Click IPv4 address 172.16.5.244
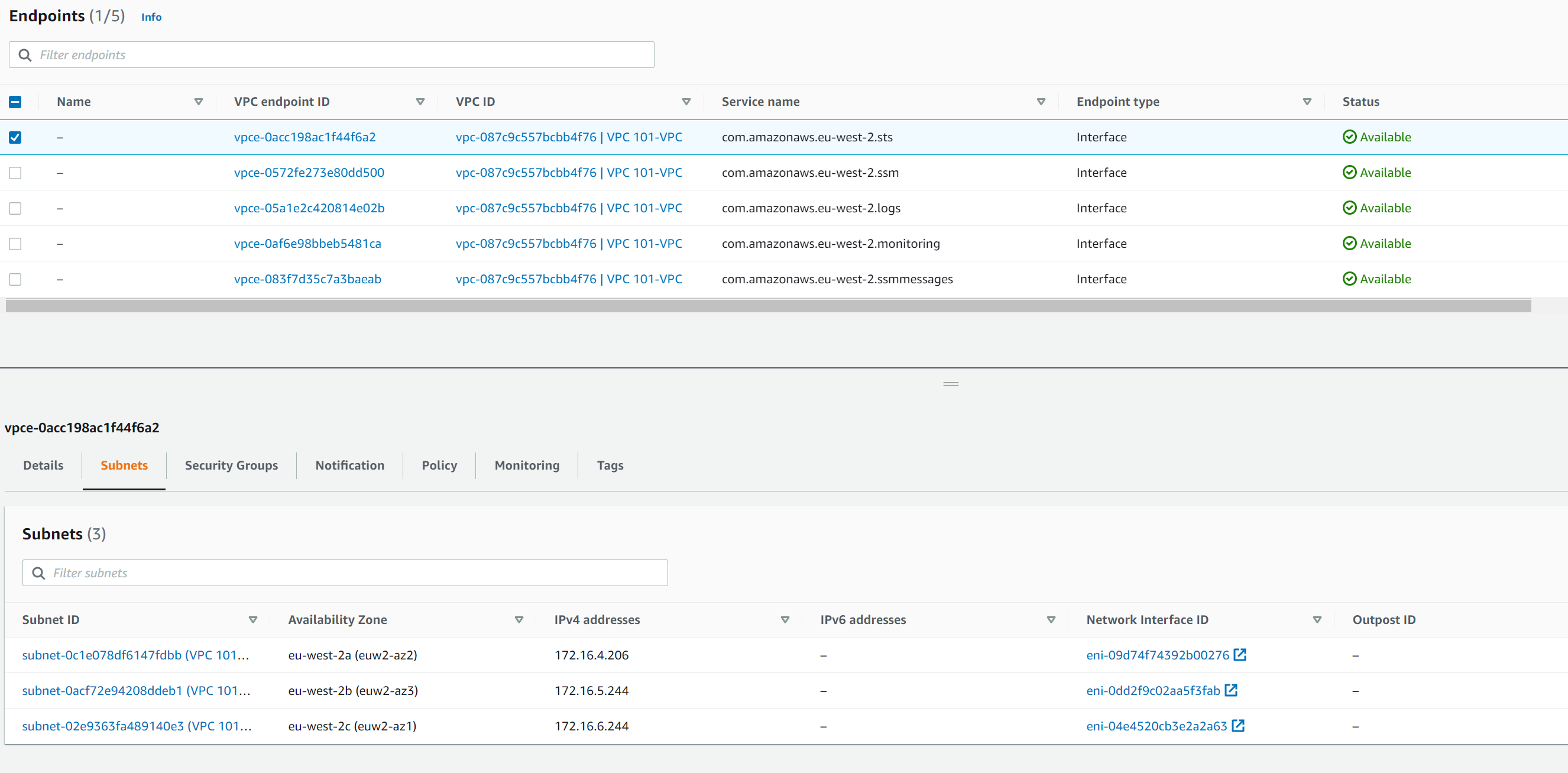This screenshot has width=1568, height=773. tap(592, 690)
